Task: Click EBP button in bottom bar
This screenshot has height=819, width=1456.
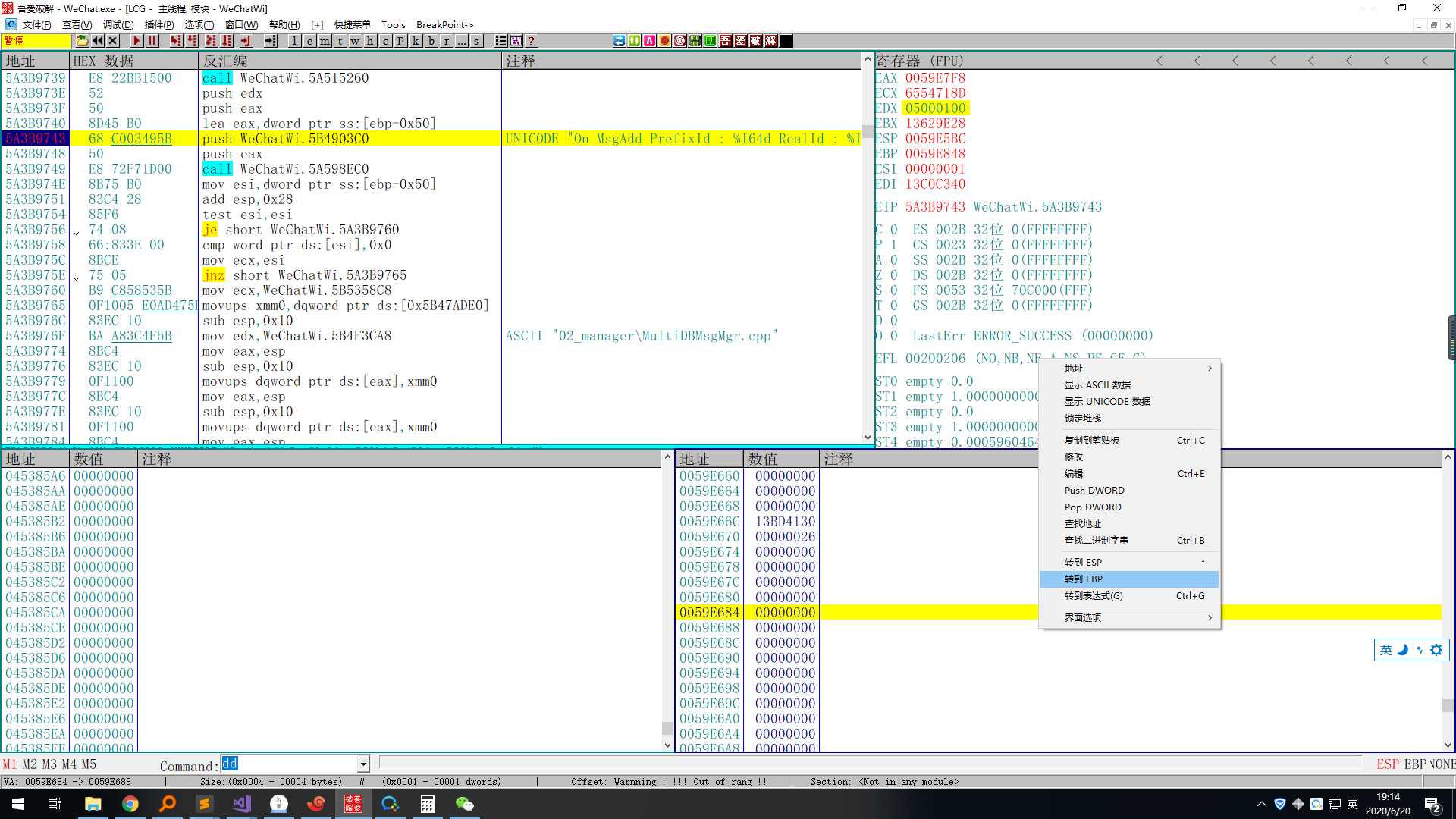Action: [1415, 764]
